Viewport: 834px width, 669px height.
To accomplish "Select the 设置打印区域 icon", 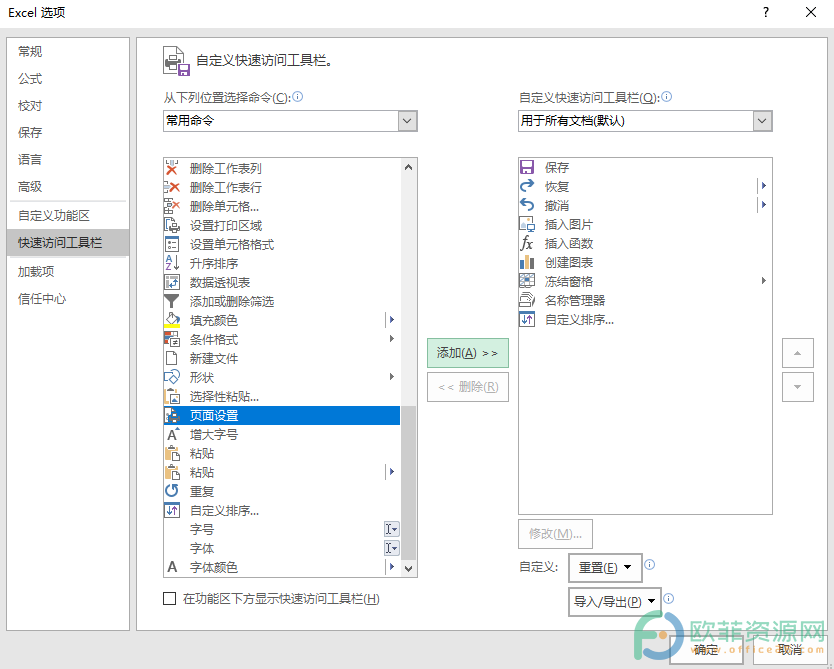I will pyautogui.click(x=172, y=225).
